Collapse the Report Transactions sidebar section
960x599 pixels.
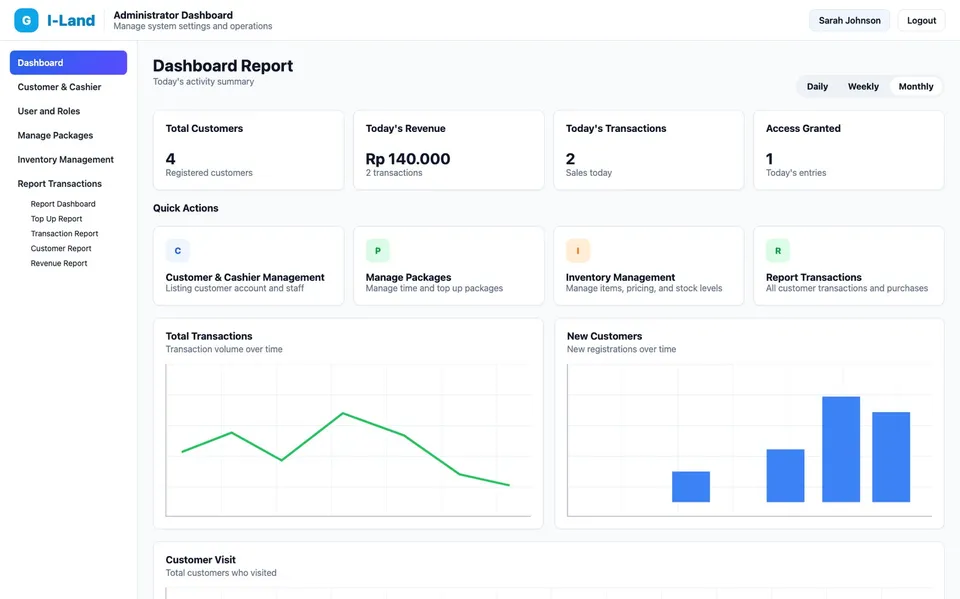coord(69,184)
